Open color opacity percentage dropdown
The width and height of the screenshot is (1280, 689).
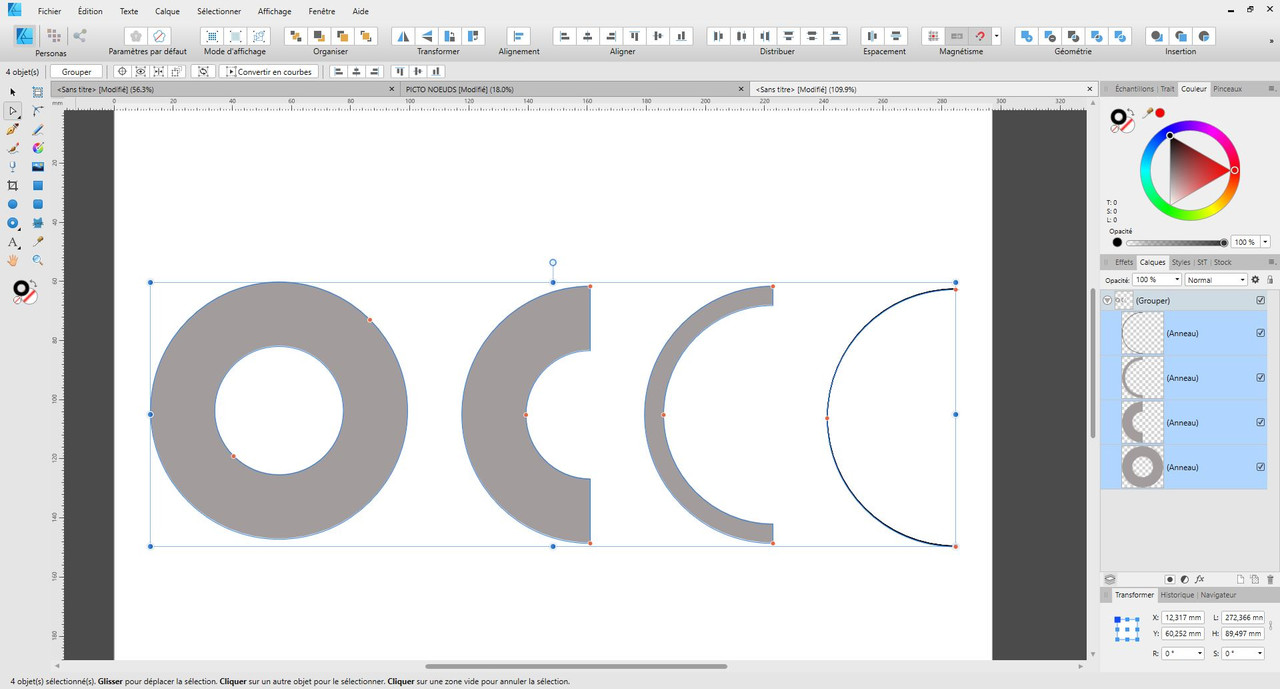pos(1266,242)
